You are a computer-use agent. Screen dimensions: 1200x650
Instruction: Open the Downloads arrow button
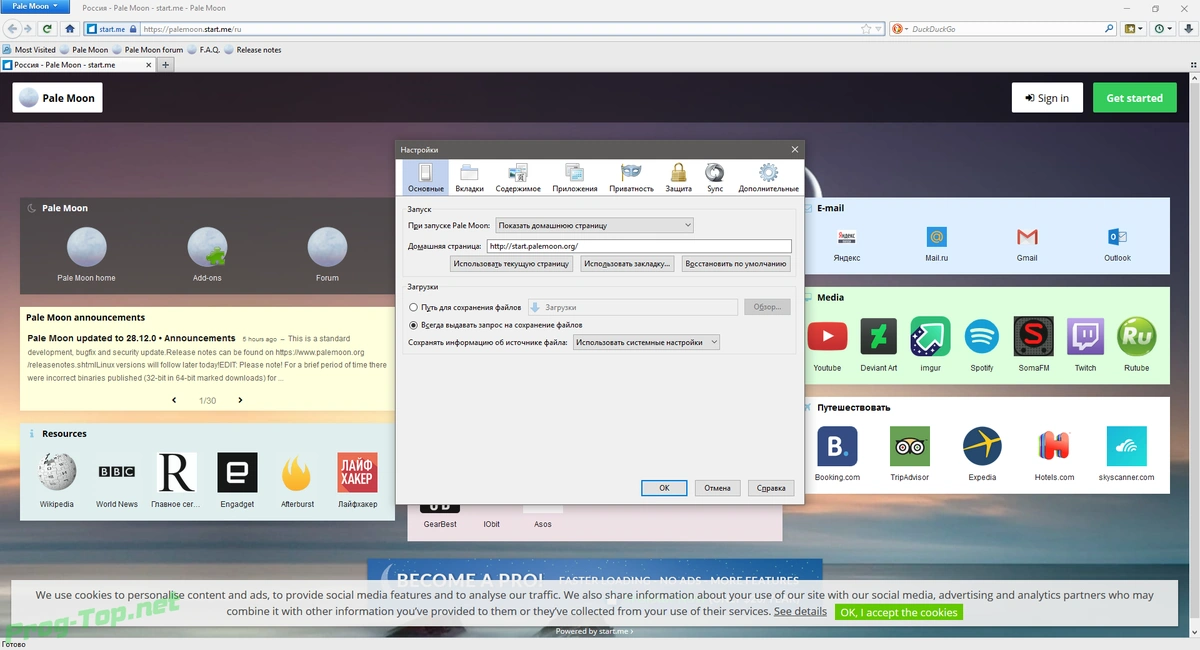(1187, 29)
